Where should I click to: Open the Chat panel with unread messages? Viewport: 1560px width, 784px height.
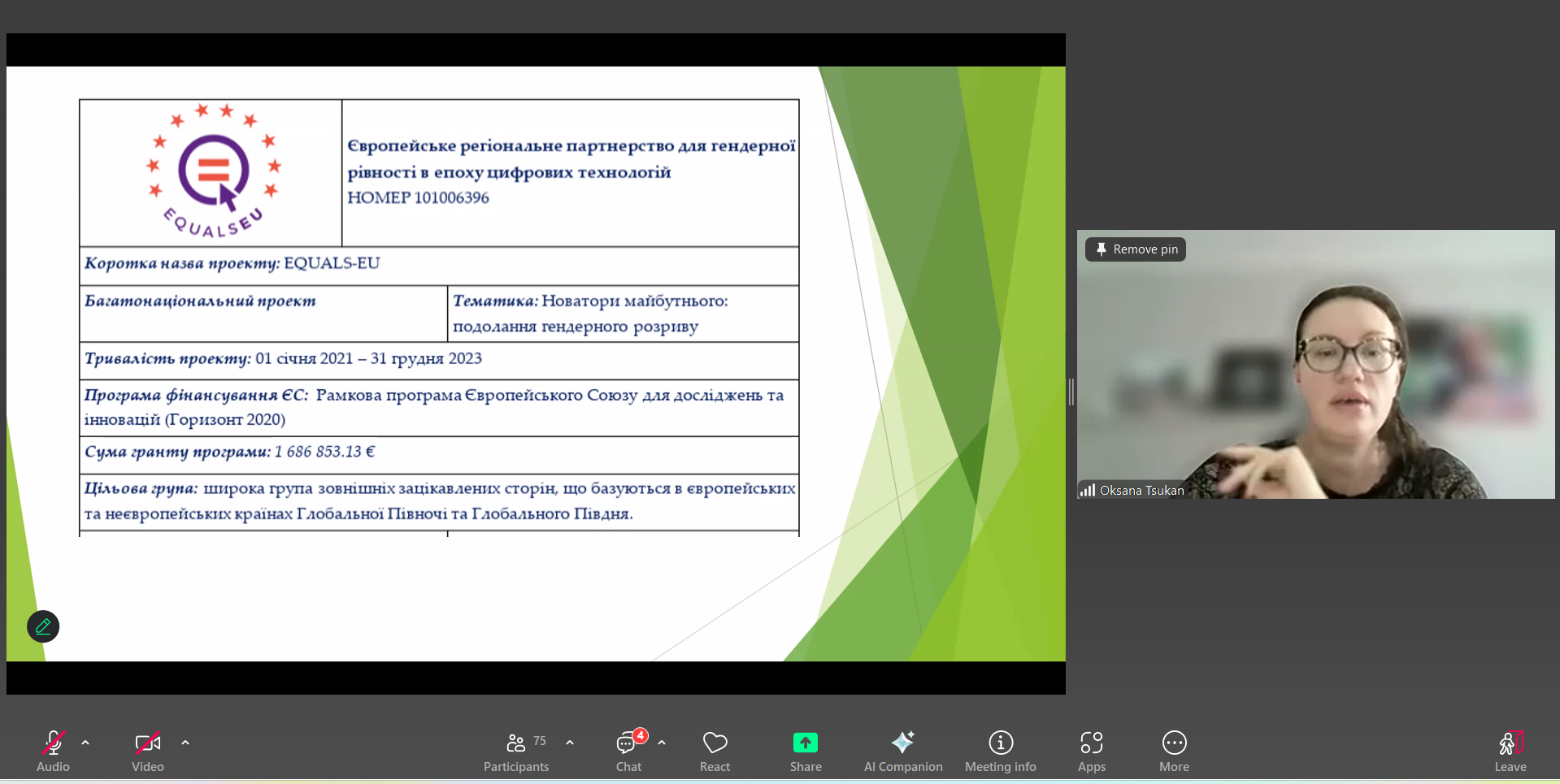[x=628, y=751]
